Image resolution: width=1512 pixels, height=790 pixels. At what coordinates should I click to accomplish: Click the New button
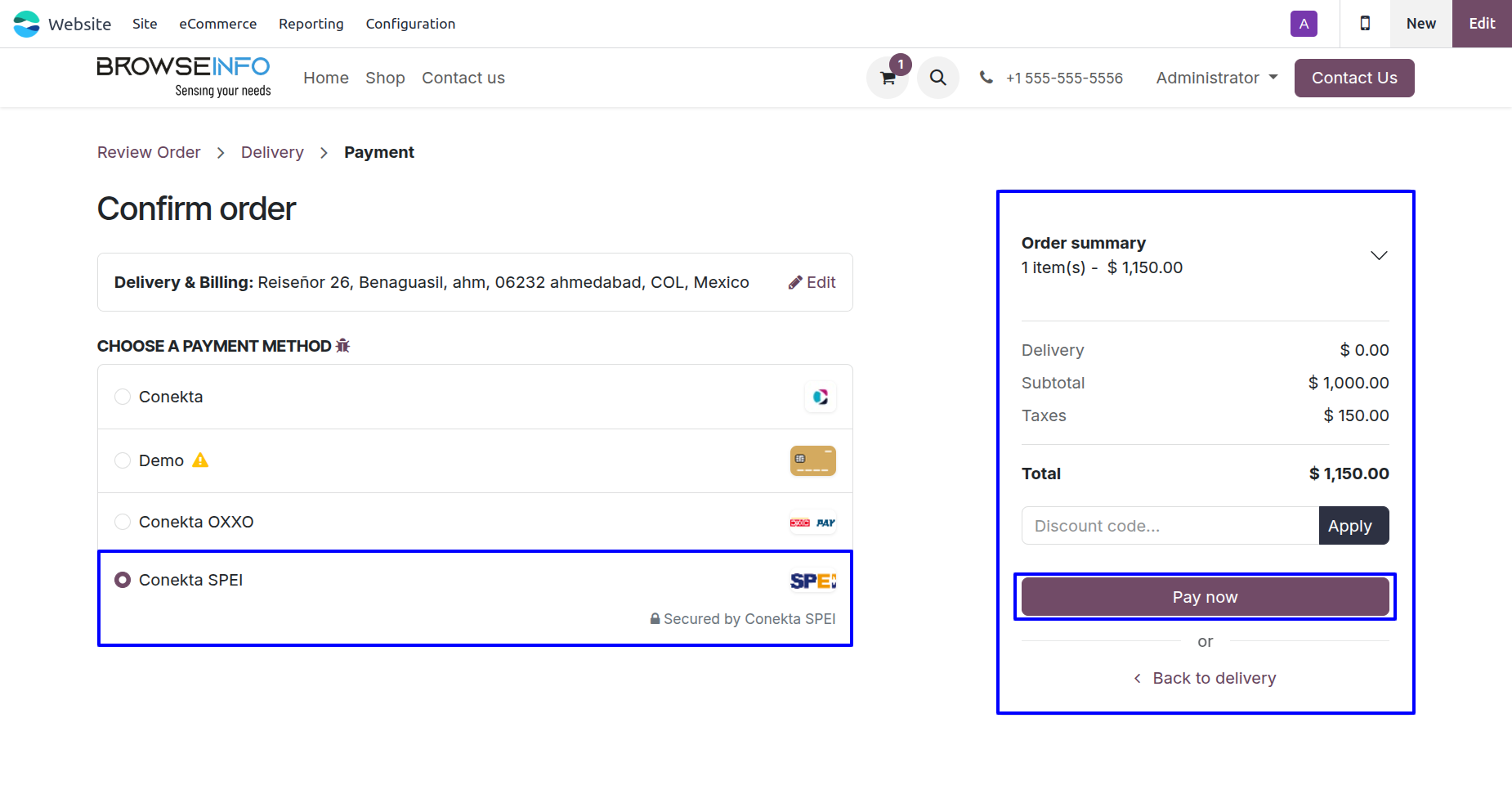tap(1421, 24)
